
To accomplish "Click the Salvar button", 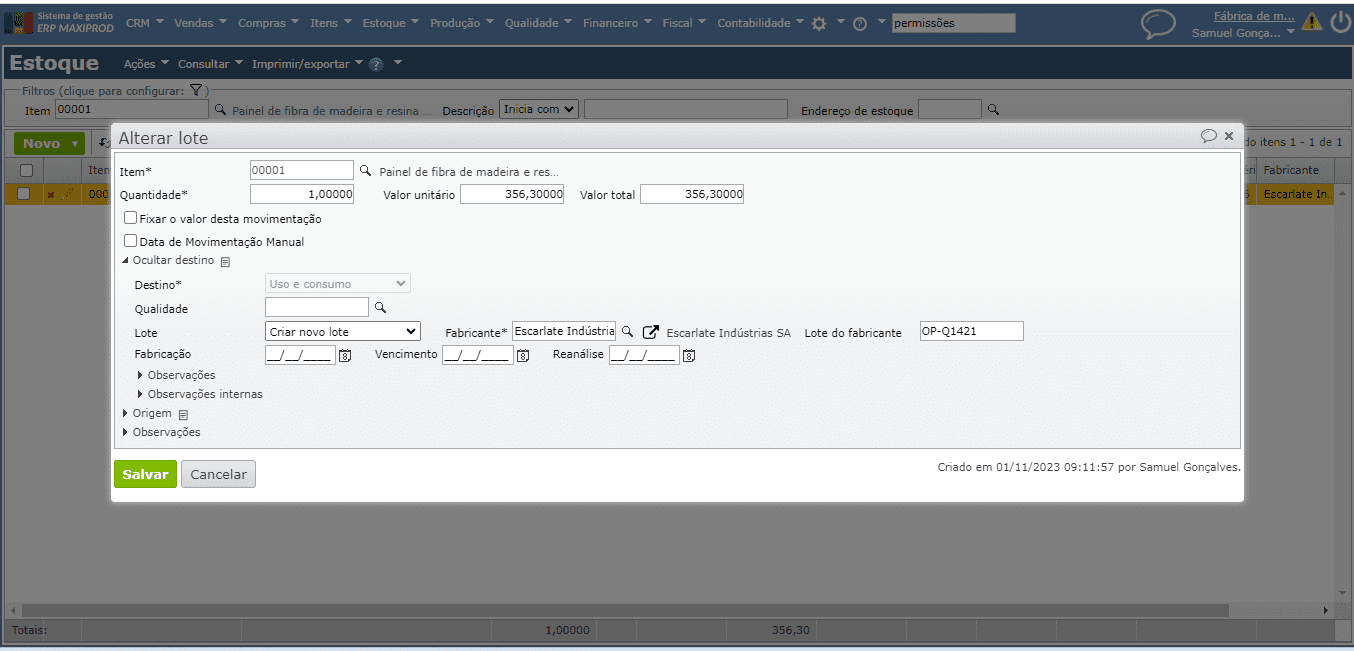I will point(145,474).
